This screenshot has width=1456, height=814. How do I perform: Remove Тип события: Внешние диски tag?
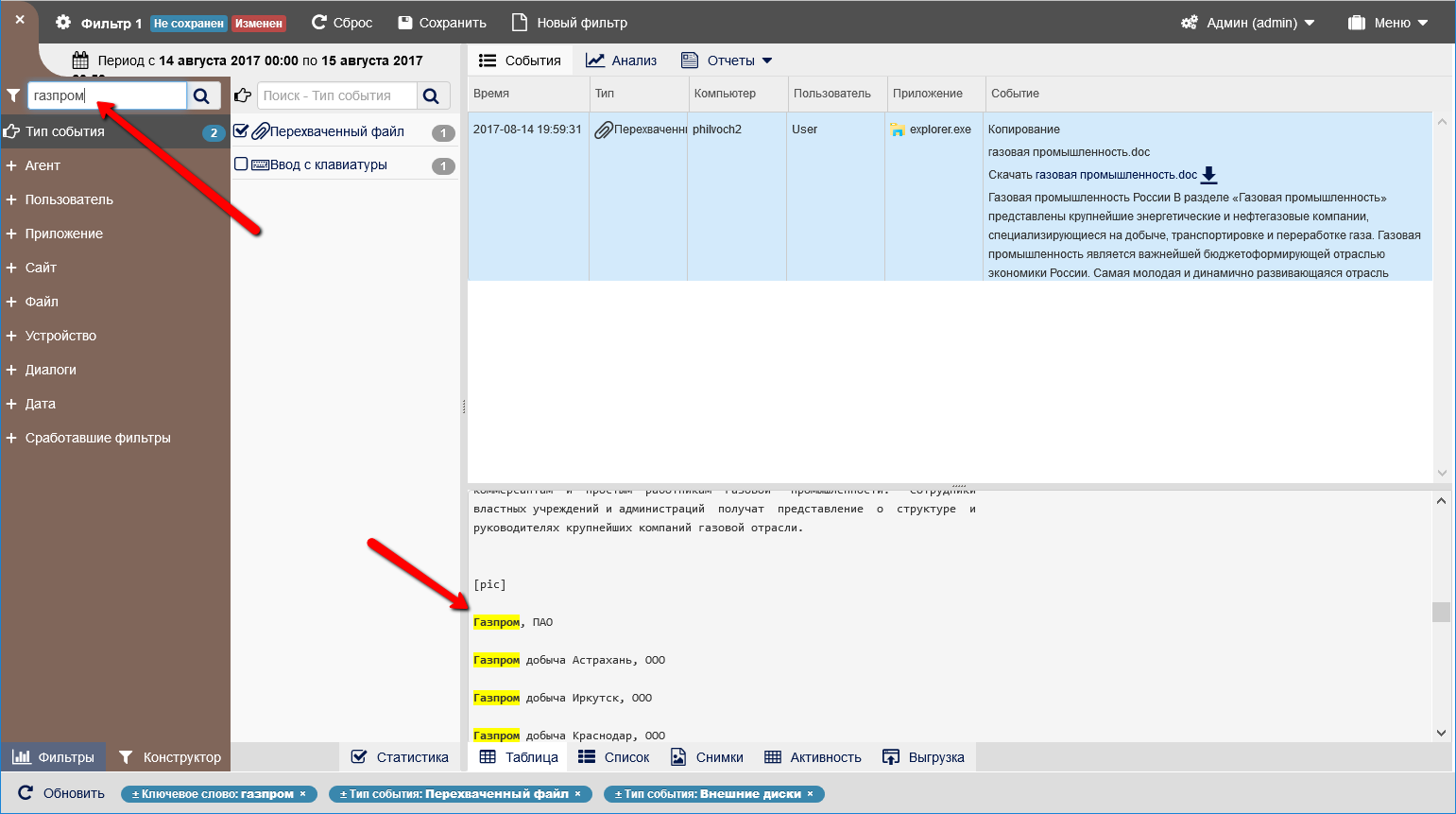tap(810, 794)
